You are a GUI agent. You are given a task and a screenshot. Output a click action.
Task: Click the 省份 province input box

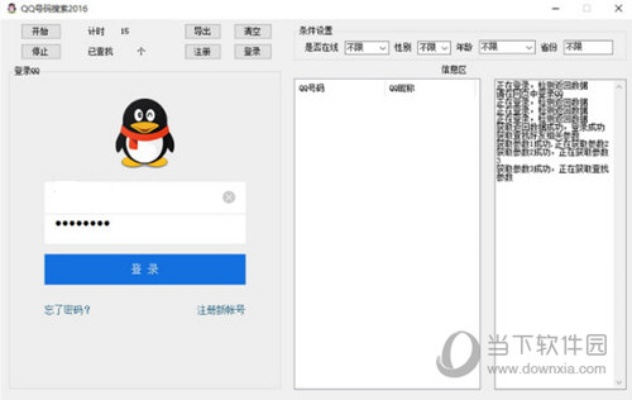tap(588, 47)
